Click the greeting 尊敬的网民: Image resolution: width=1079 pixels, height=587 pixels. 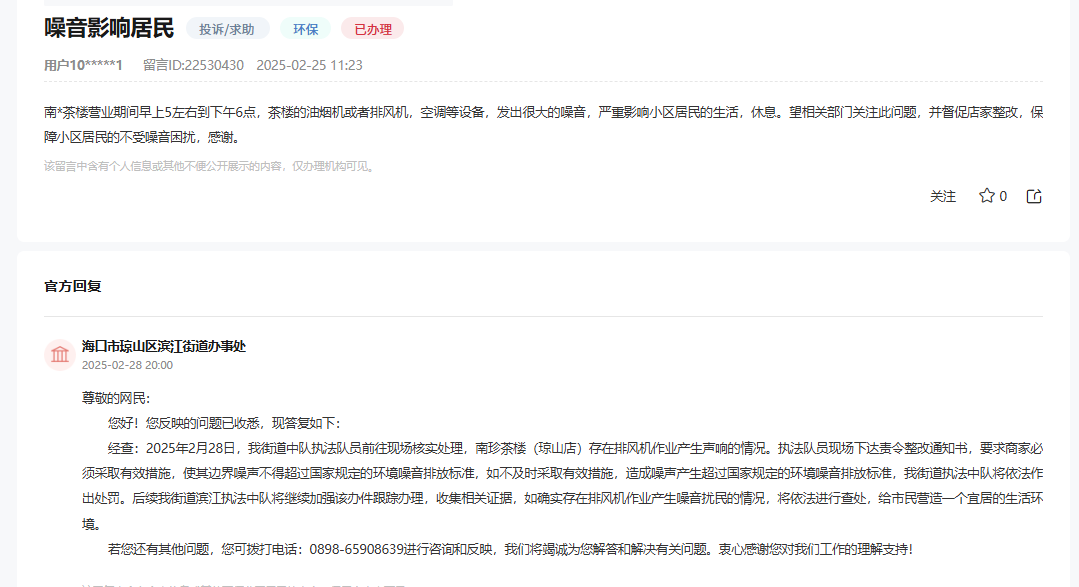pos(116,398)
